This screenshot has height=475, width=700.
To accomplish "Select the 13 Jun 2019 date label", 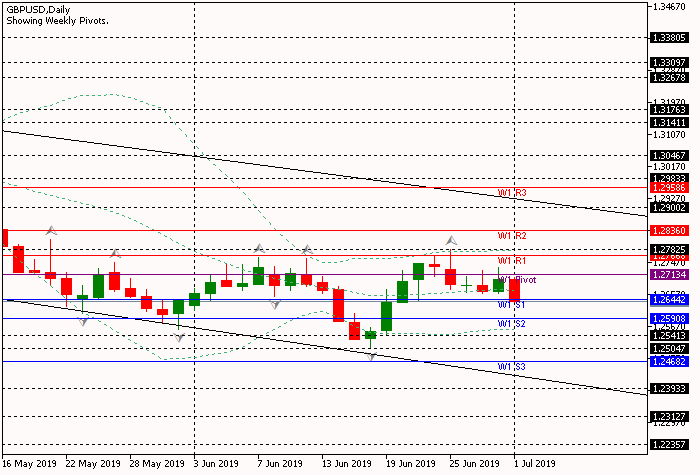I will click(x=344, y=464).
